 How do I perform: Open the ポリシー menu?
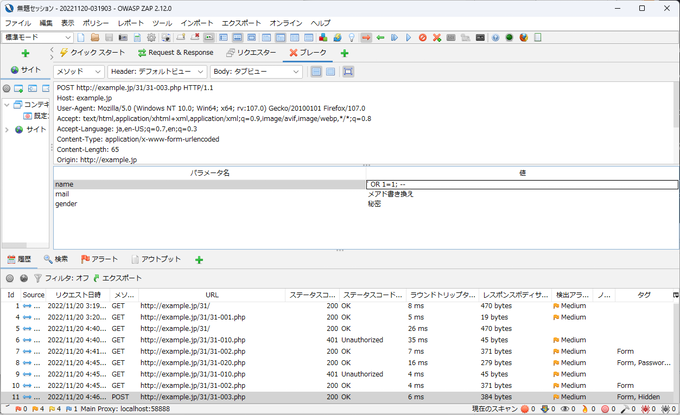click(95, 23)
